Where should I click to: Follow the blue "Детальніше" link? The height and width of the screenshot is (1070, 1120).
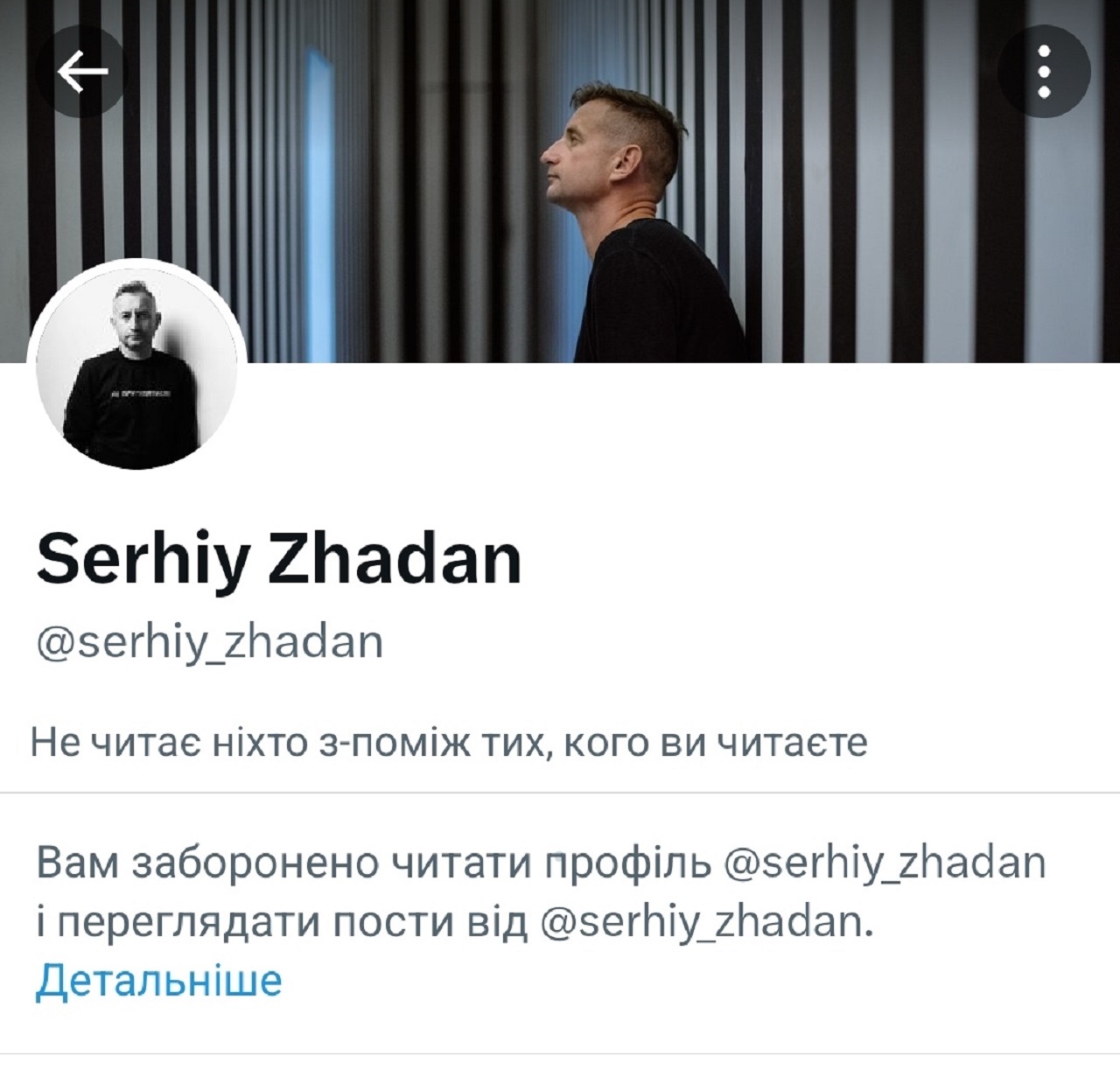tap(159, 980)
